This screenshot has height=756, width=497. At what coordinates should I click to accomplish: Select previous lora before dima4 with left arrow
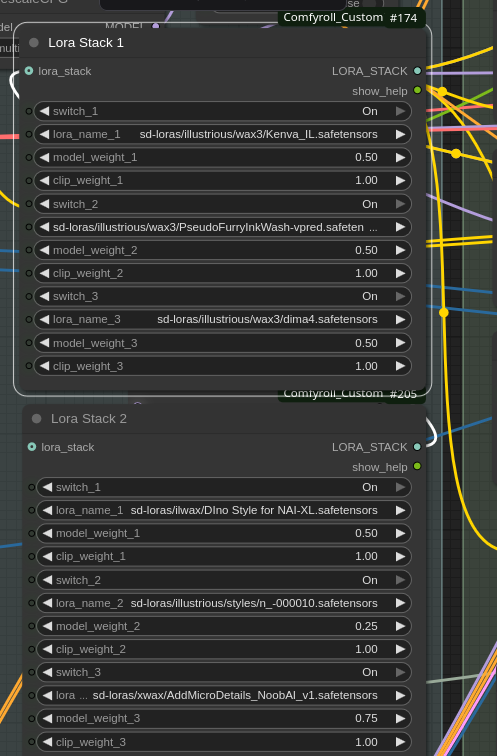[44, 320]
